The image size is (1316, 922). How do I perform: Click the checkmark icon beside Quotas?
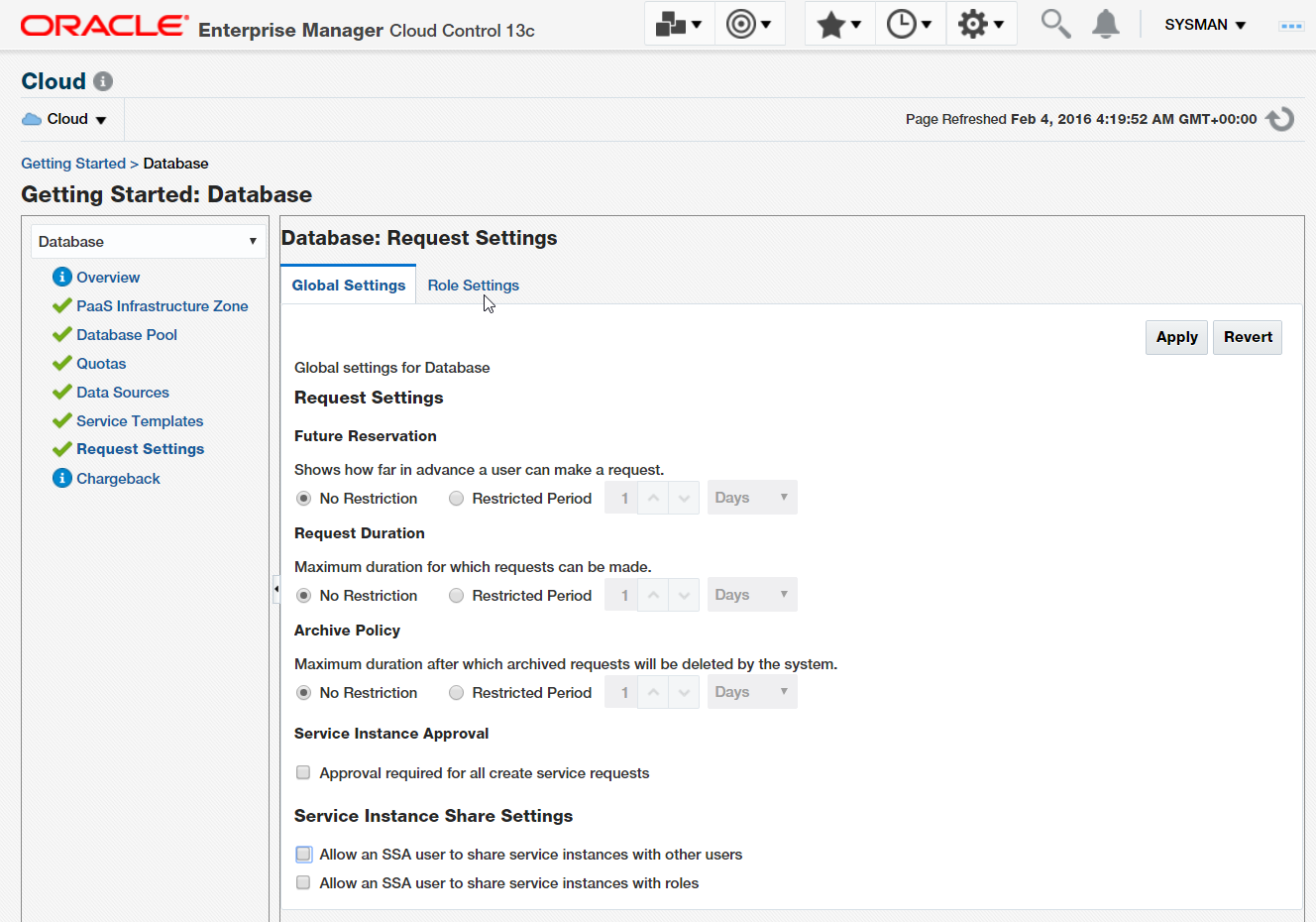pos(62,363)
